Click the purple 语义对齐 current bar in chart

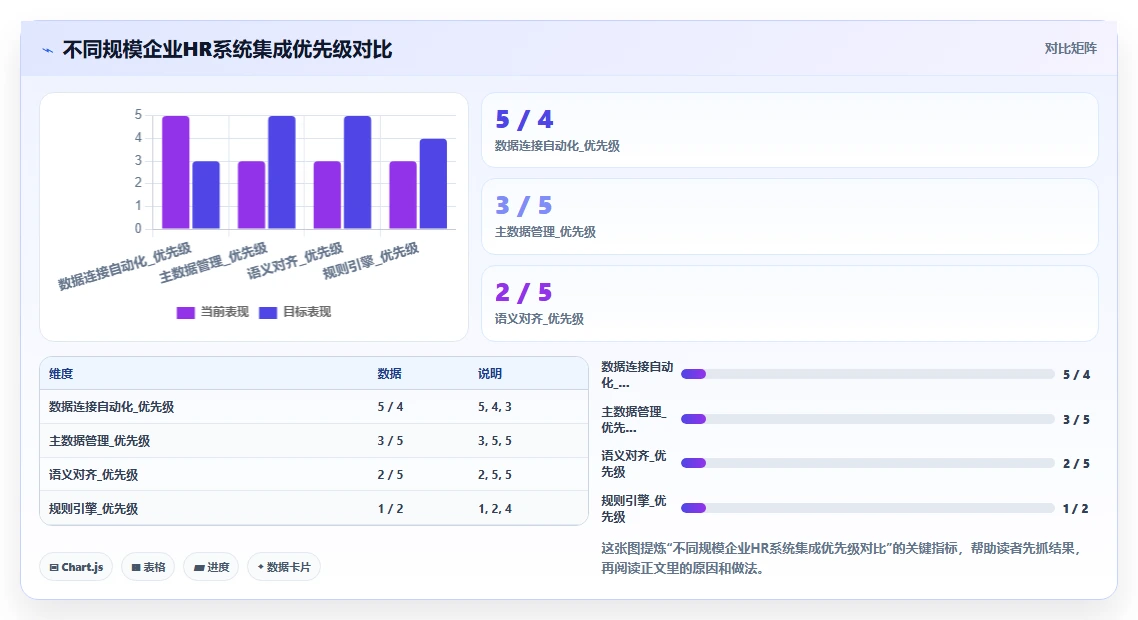(x=327, y=195)
